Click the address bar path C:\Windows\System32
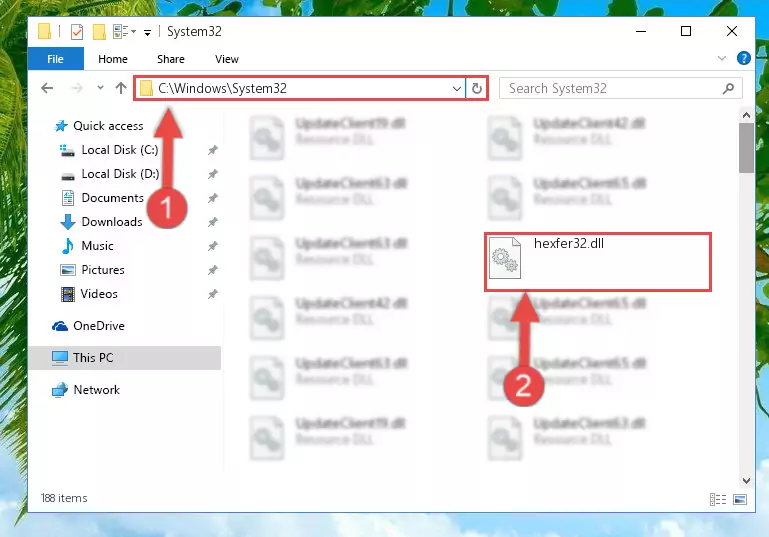Viewport: 769px width, 537px height. [222, 88]
